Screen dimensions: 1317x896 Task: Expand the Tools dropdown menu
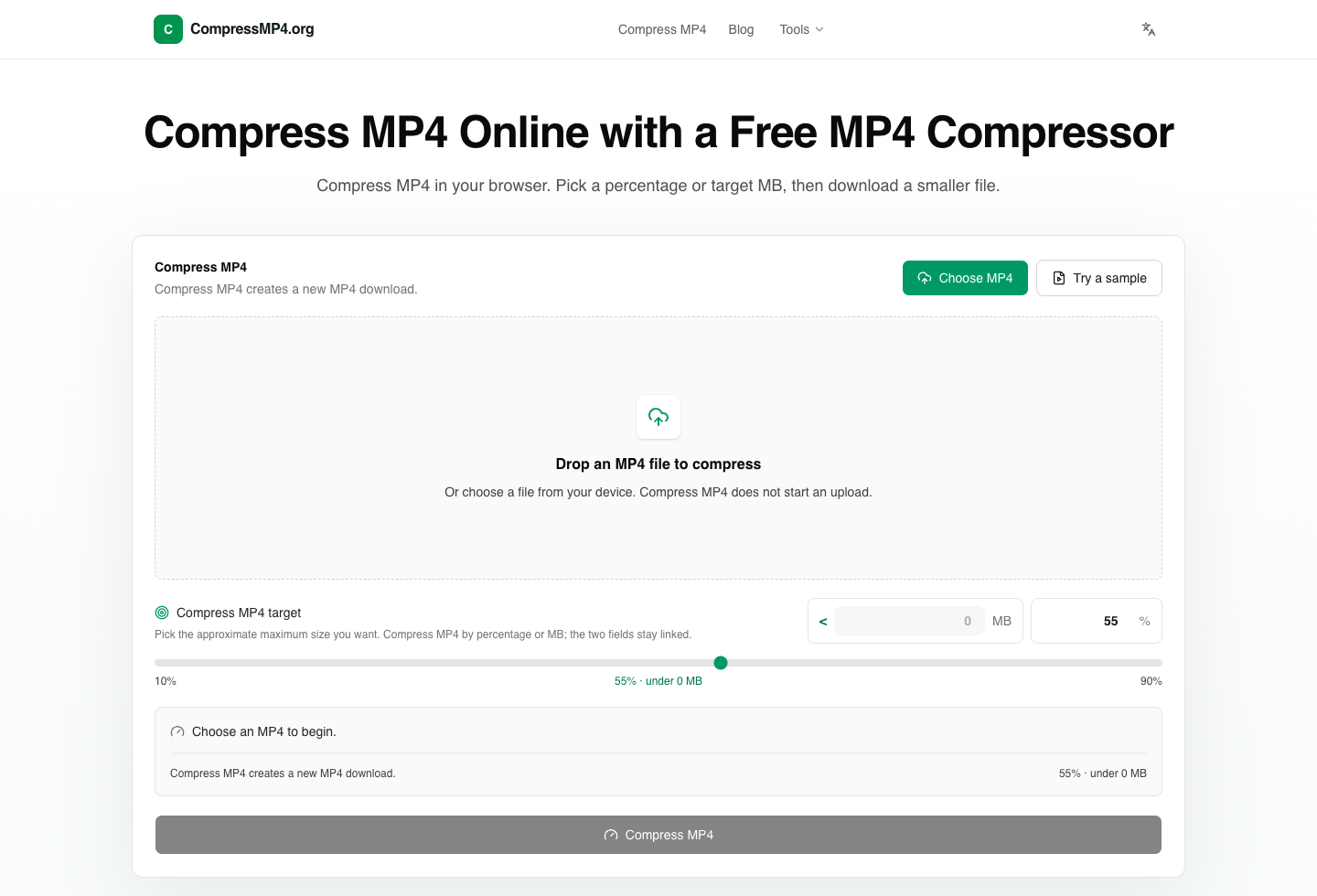[x=801, y=29]
